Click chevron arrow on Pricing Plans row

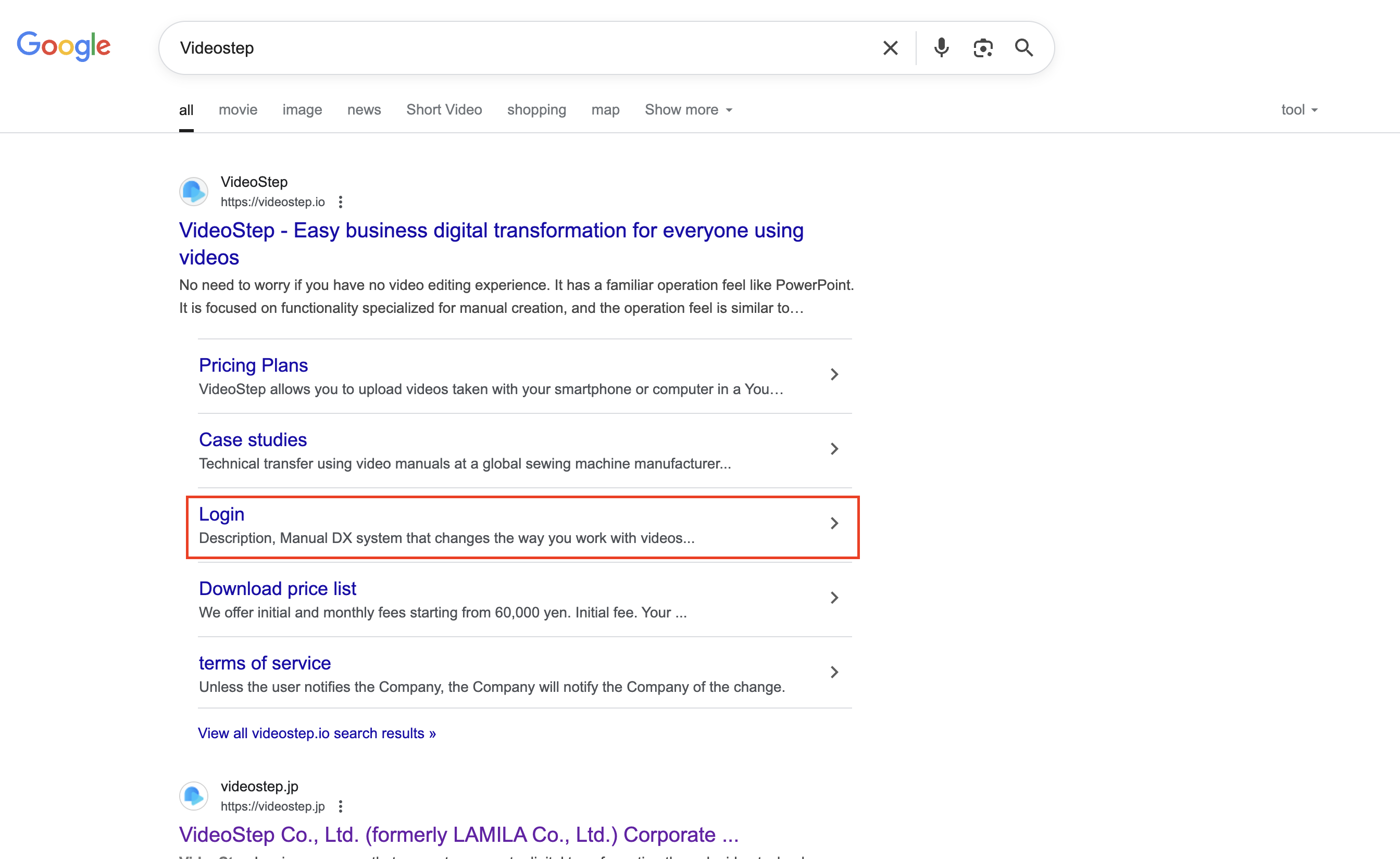click(x=834, y=374)
